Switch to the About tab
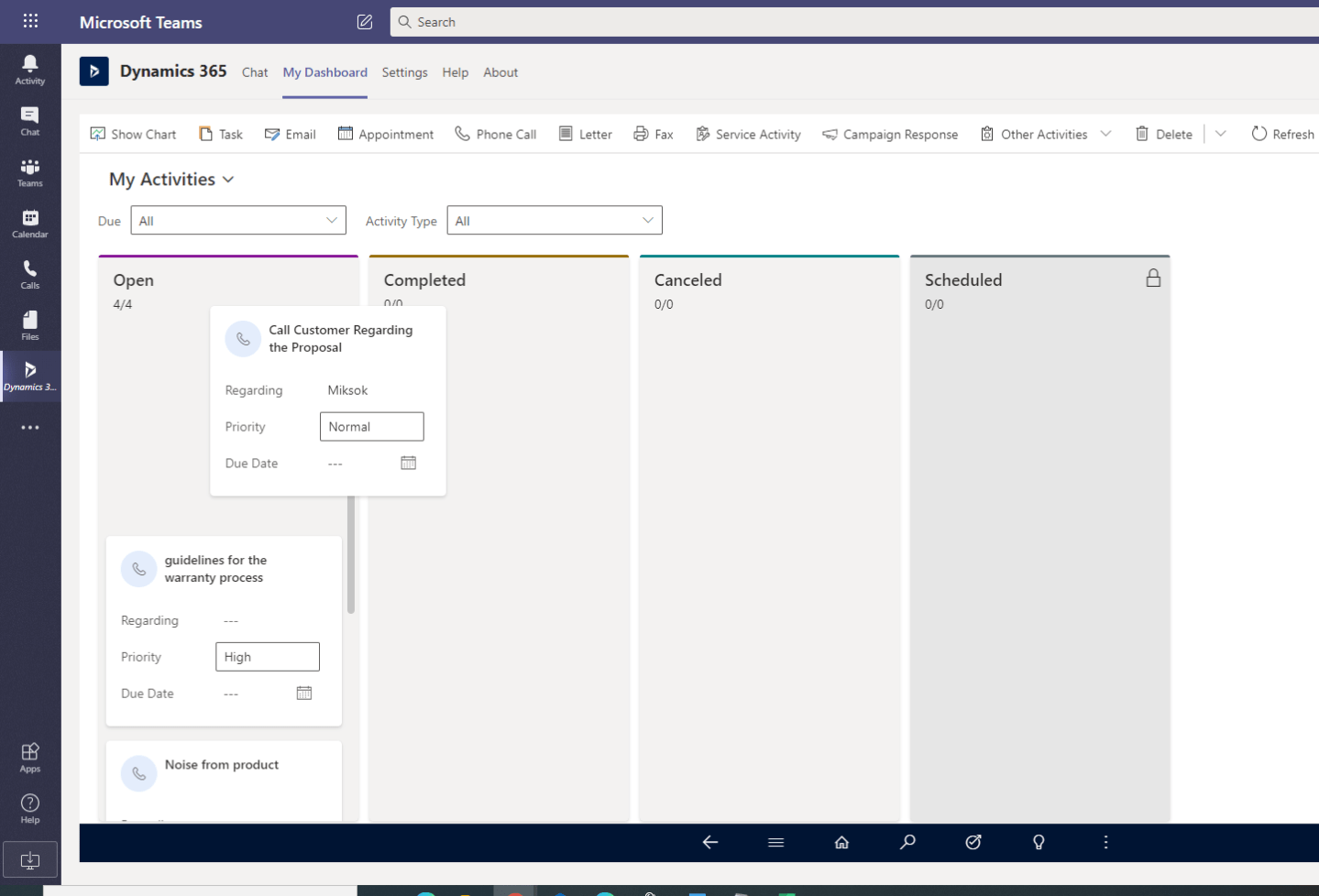Viewport: 1319px width, 896px height. click(x=500, y=72)
